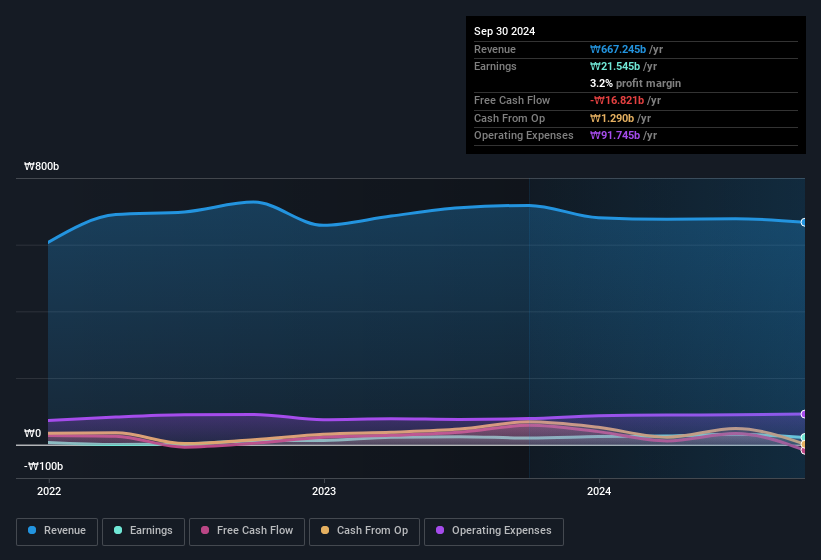The height and width of the screenshot is (560, 821).
Task: Click the Cash From Op label in tooltip
Action: [509, 118]
